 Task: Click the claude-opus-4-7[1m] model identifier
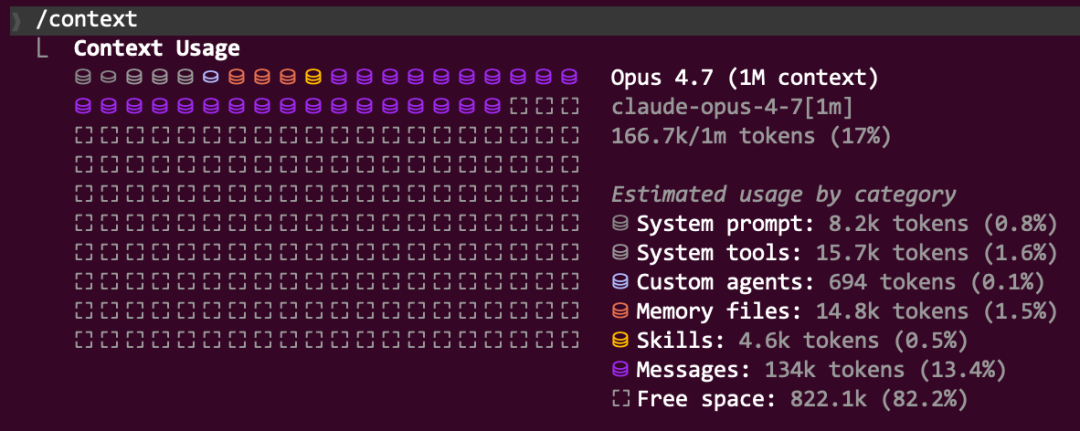coord(731,106)
